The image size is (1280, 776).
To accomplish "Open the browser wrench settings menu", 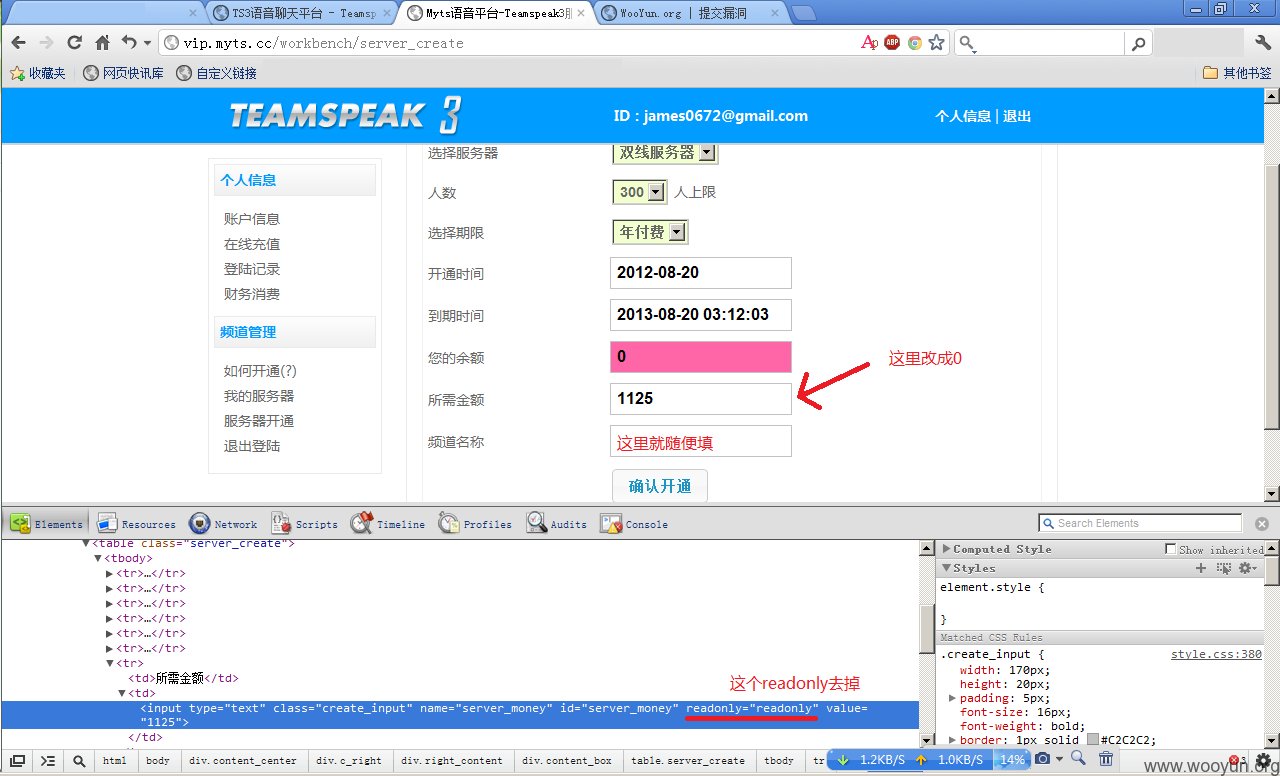I will pos(1262,43).
